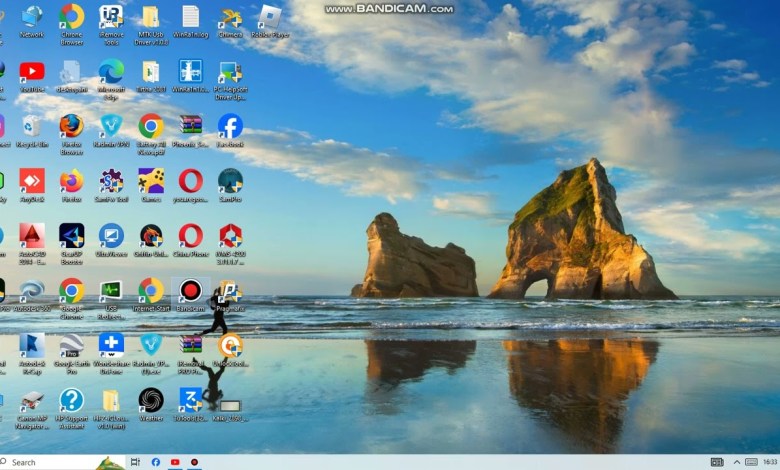This screenshot has height=470, width=780.
Task: Launch Microsoft Edge from the desktop
Action: point(111,72)
